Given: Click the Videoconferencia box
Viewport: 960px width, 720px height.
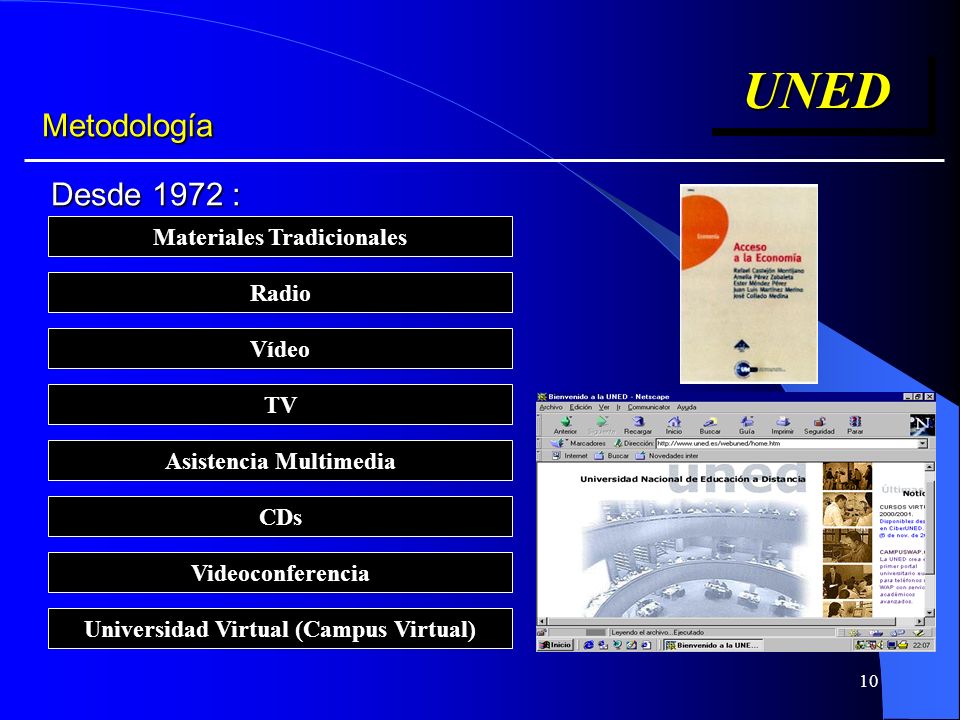Looking at the screenshot, I should pos(280,572).
